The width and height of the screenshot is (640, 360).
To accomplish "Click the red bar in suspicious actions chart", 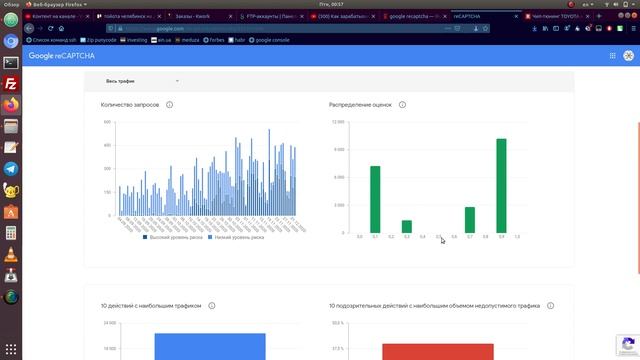I will tap(438, 352).
